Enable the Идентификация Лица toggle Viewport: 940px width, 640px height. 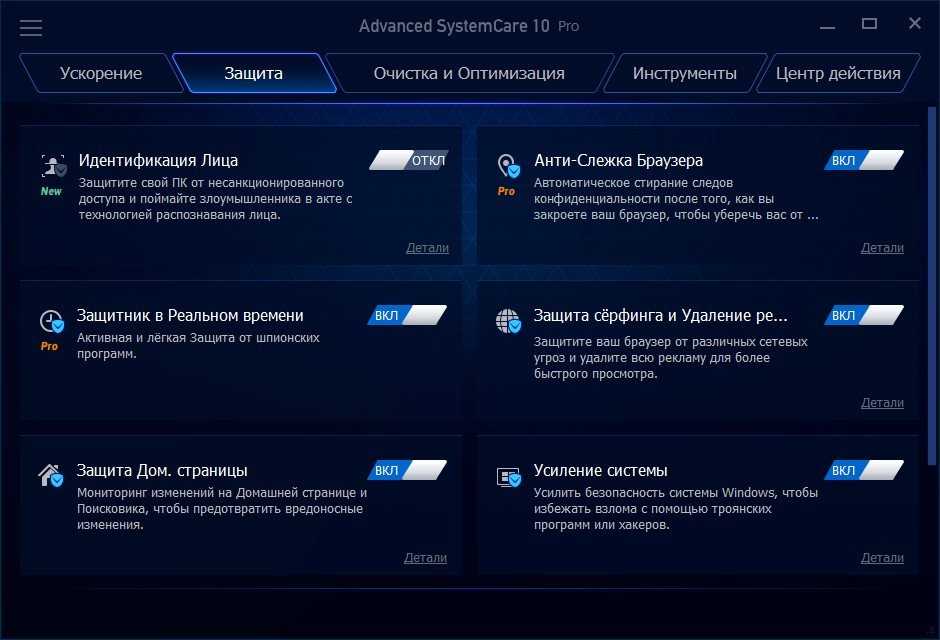[x=409, y=160]
